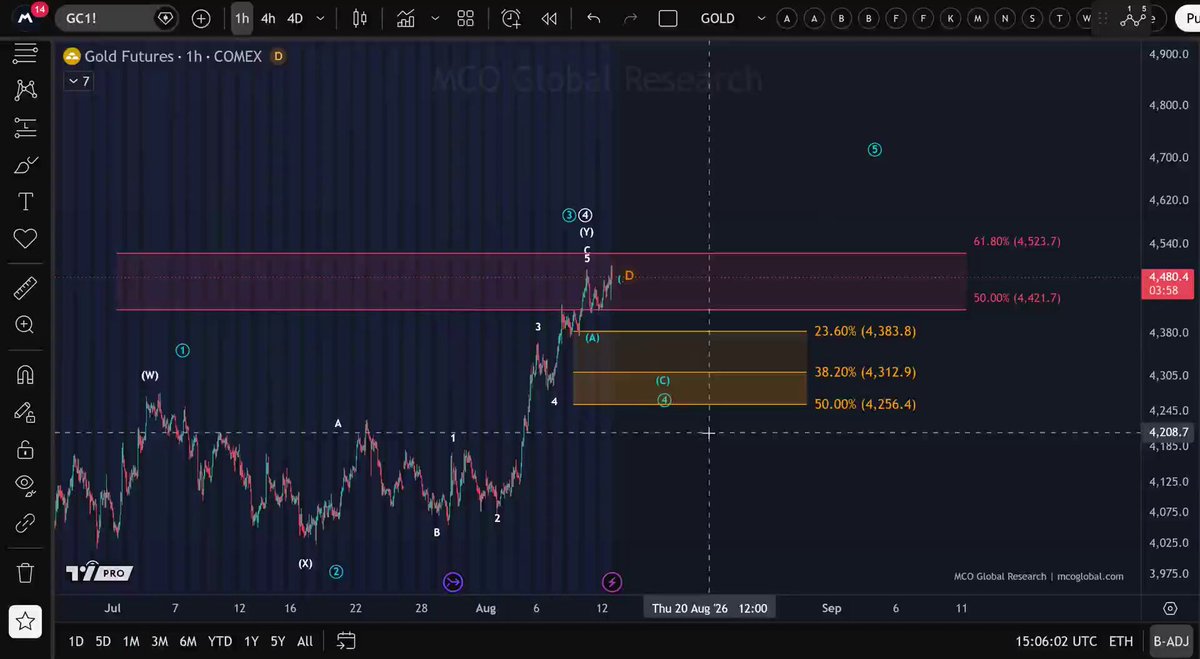Image resolution: width=1200 pixels, height=659 pixels.
Task: Toggle hide all drawings eye icon
Action: tap(25, 484)
